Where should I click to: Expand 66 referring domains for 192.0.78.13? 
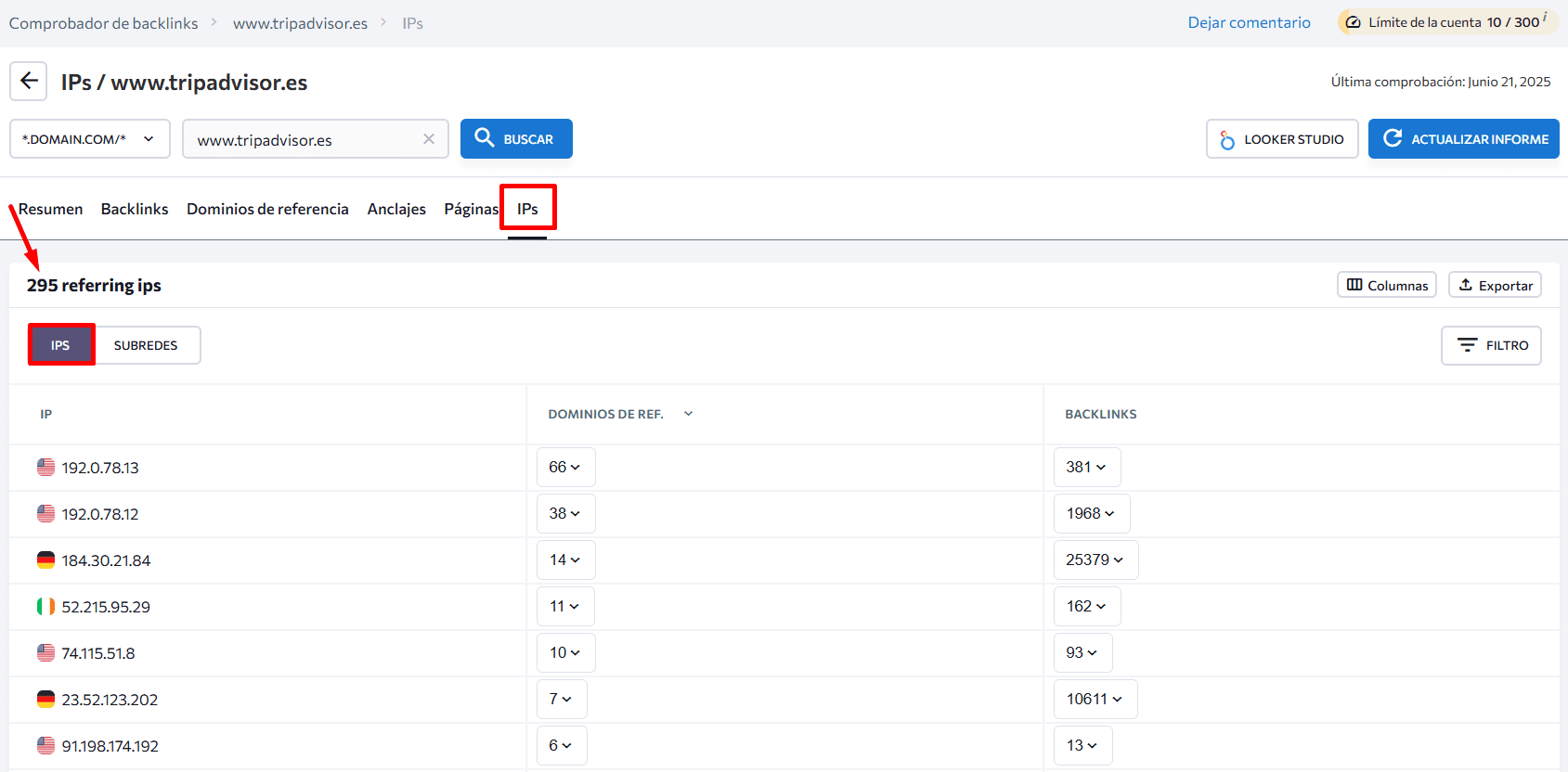pos(565,467)
